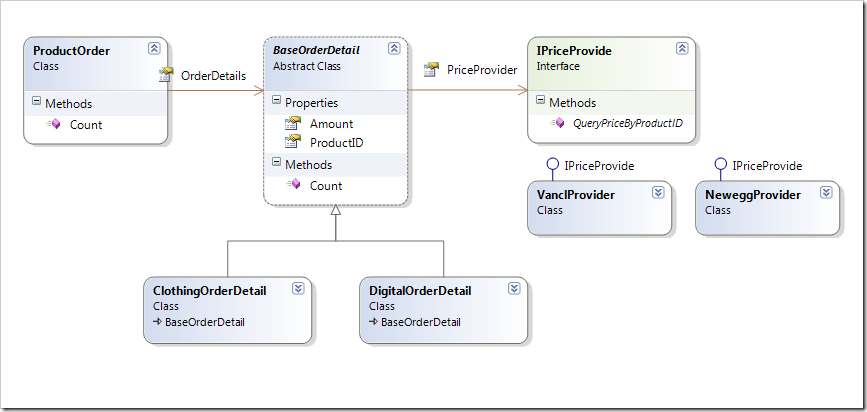Select the ProductID property row
The height and width of the screenshot is (412, 867).
pyautogui.click(x=336, y=143)
